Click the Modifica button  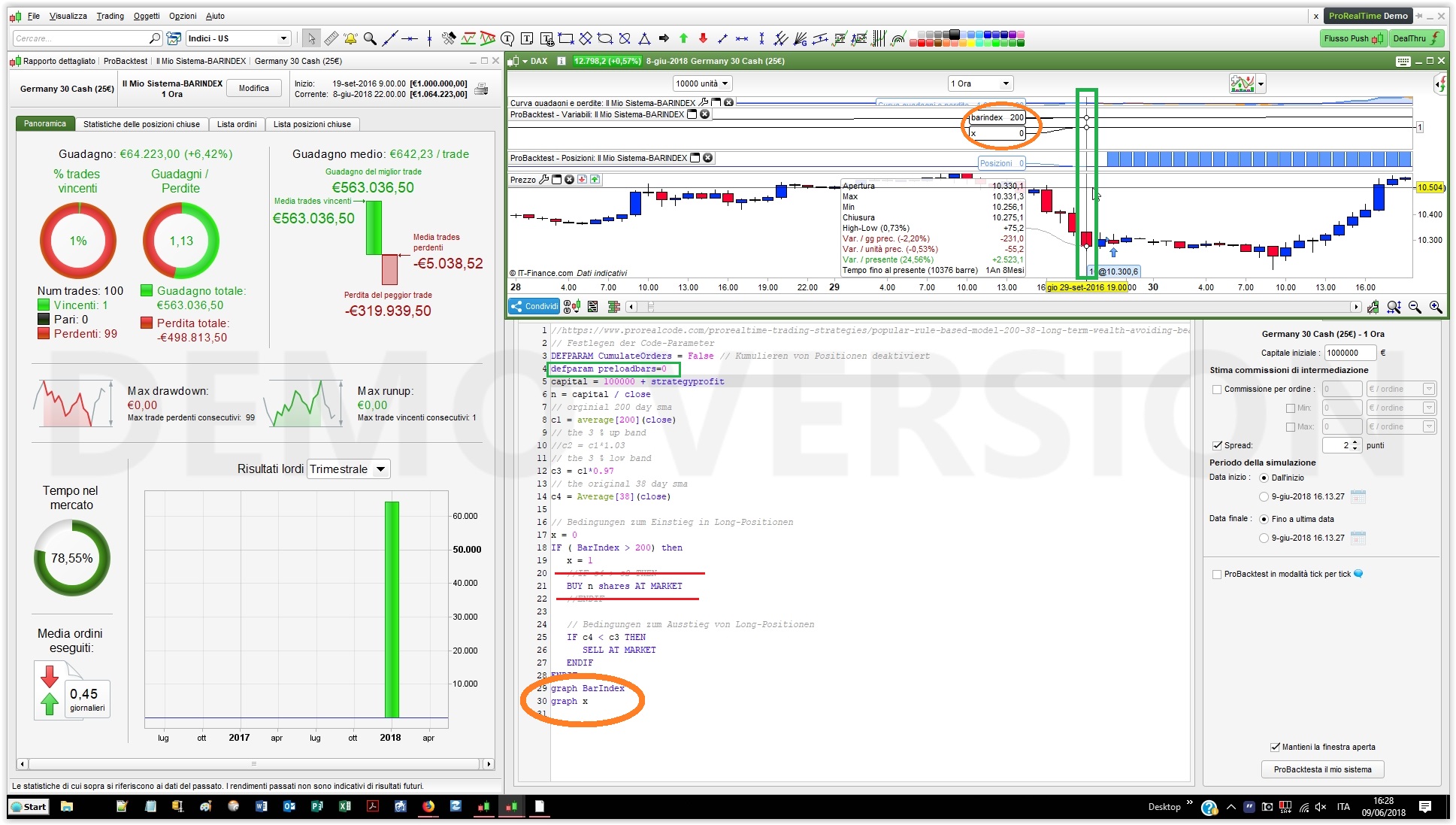254,88
